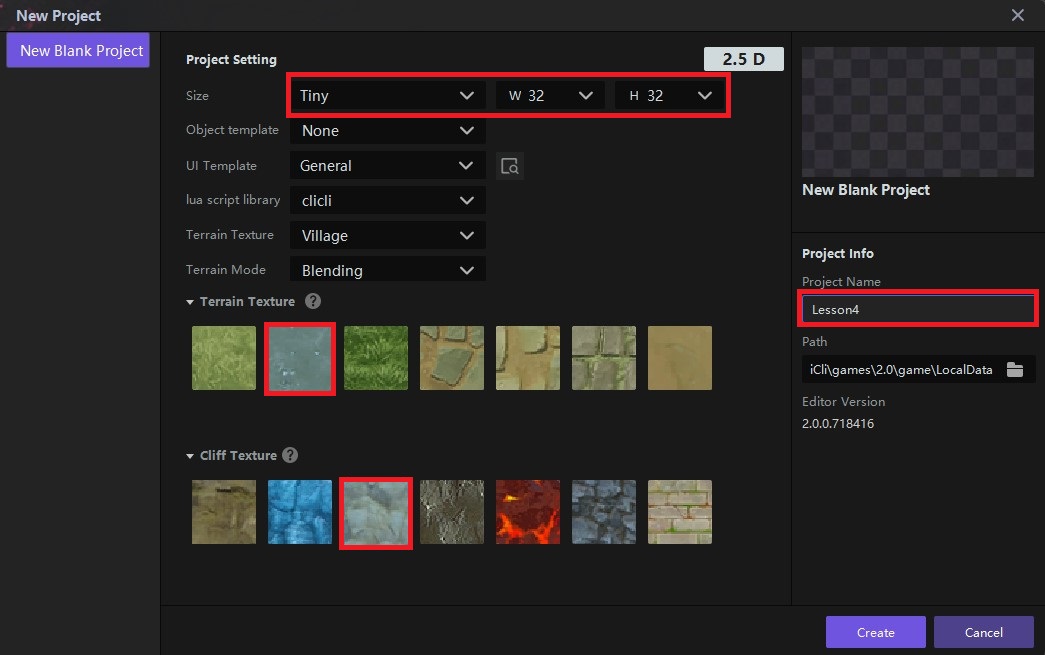Pick the brick wall cliff texture

coord(679,512)
